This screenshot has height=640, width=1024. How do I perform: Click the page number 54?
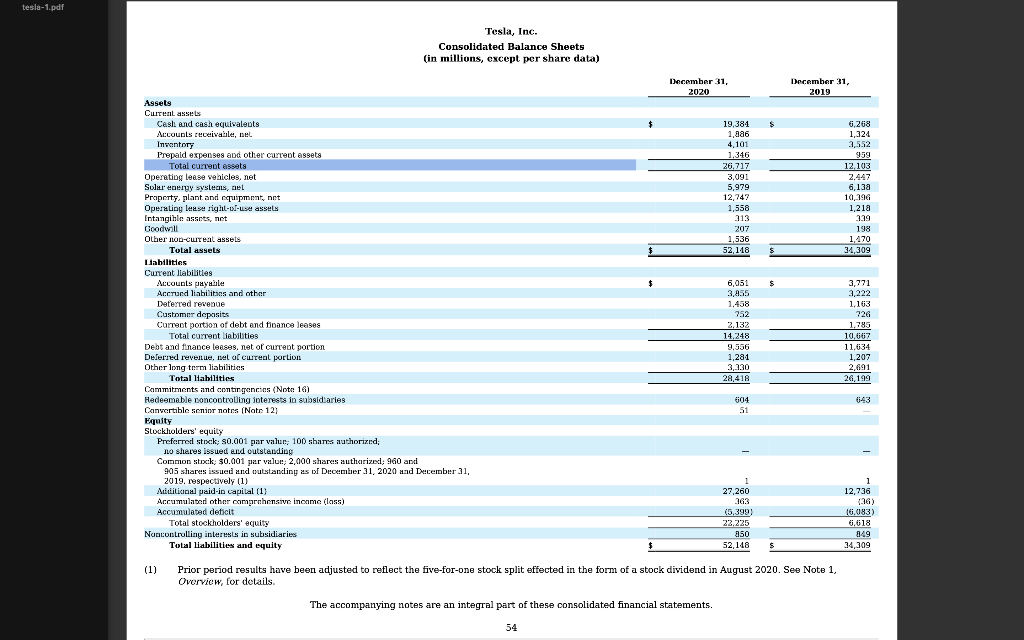pyautogui.click(x=511, y=627)
